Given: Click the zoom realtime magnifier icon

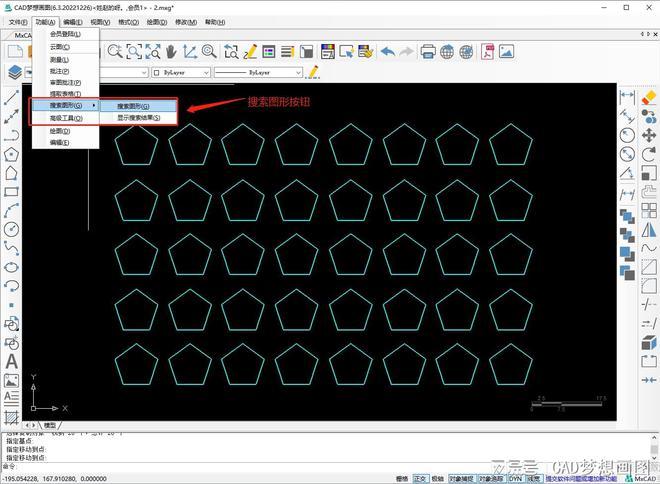Looking at the screenshot, I should coord(115,51).
